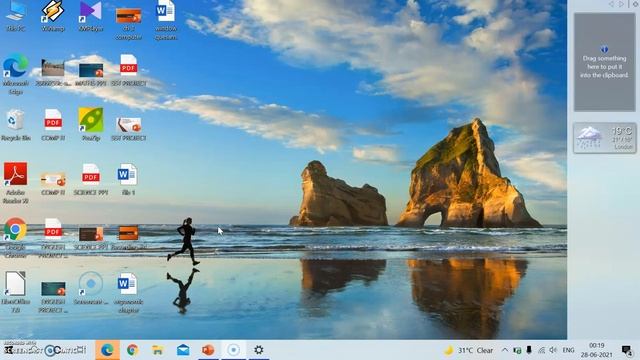This screenshot has height=360, width=640.
Task: Open the Recycle Bin desktop icon
Action: [x=16, y=125]
